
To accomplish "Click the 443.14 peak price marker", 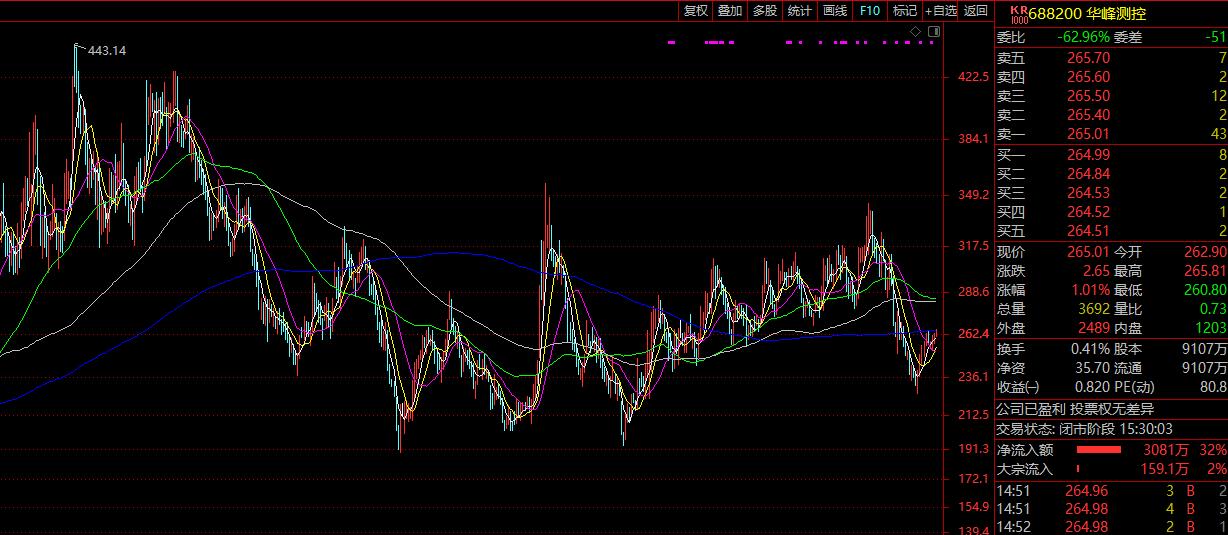I will pyautogui.click(x=107, y=50).
